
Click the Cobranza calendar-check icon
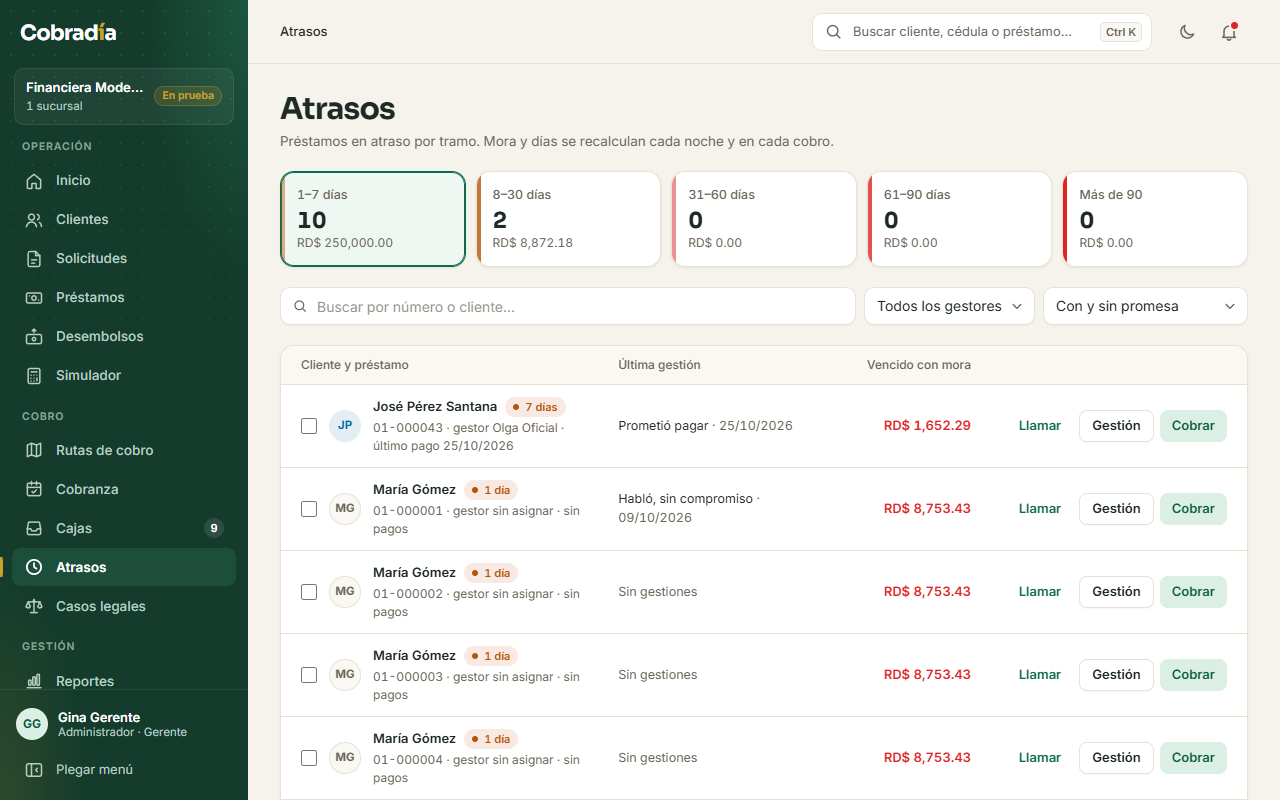pyautogui.click(x=34, y=490)
